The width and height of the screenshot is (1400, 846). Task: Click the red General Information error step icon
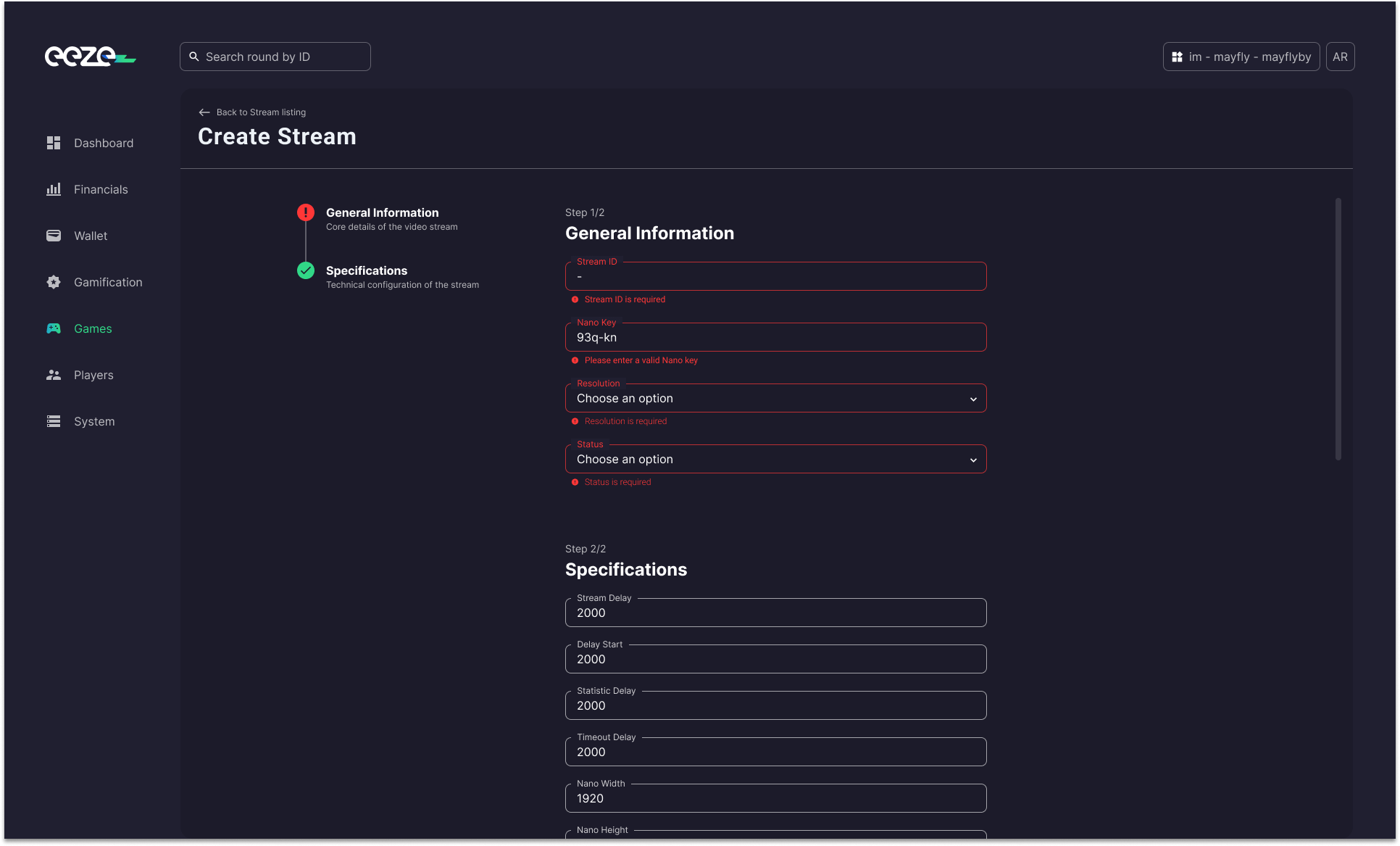(306, 212)
